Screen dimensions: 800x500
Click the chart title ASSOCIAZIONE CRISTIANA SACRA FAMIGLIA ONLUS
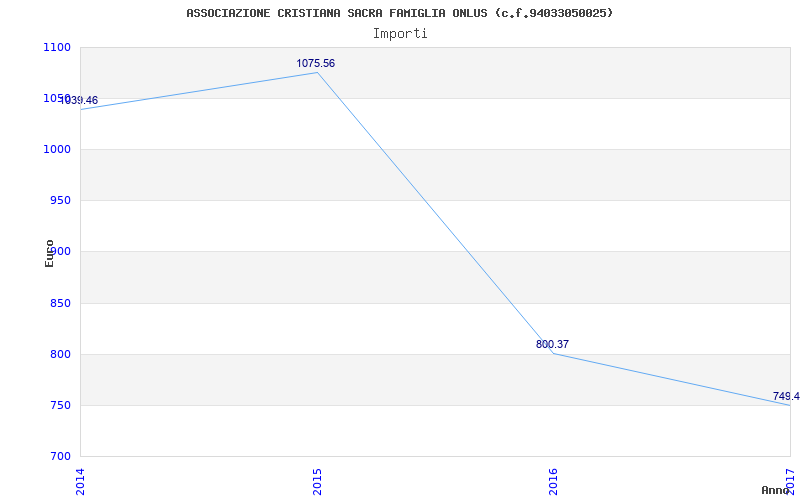[399, 13]
